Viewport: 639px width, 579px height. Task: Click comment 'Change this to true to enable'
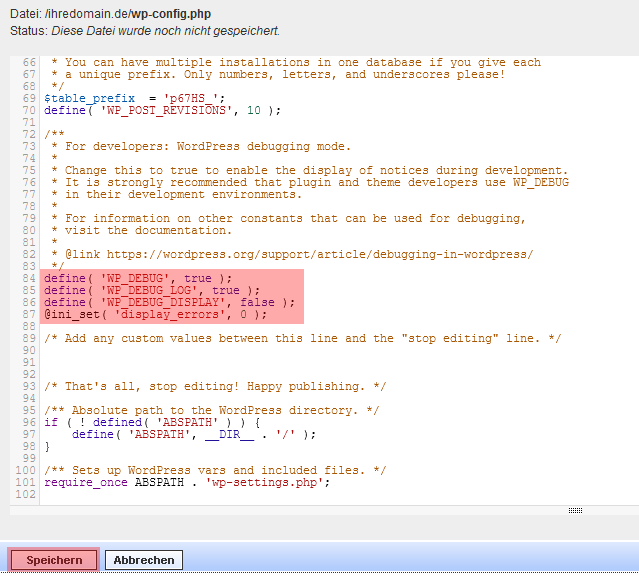tap(310, 170)
